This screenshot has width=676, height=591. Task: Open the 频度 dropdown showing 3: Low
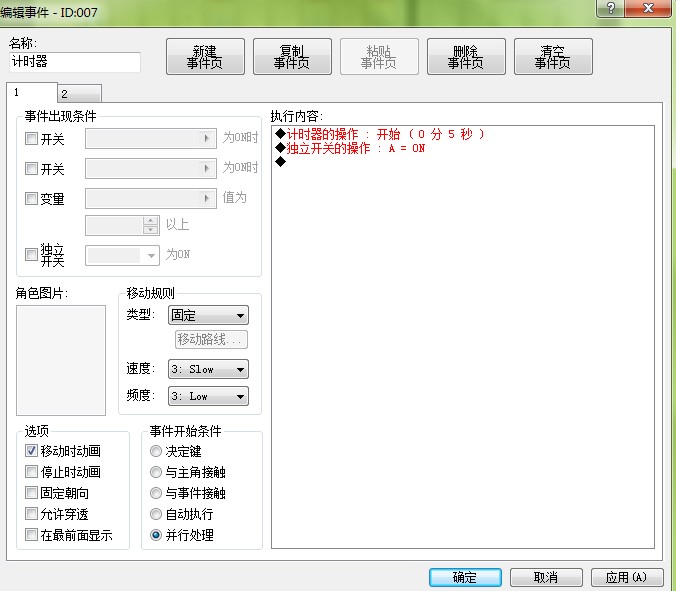point(208,396)
